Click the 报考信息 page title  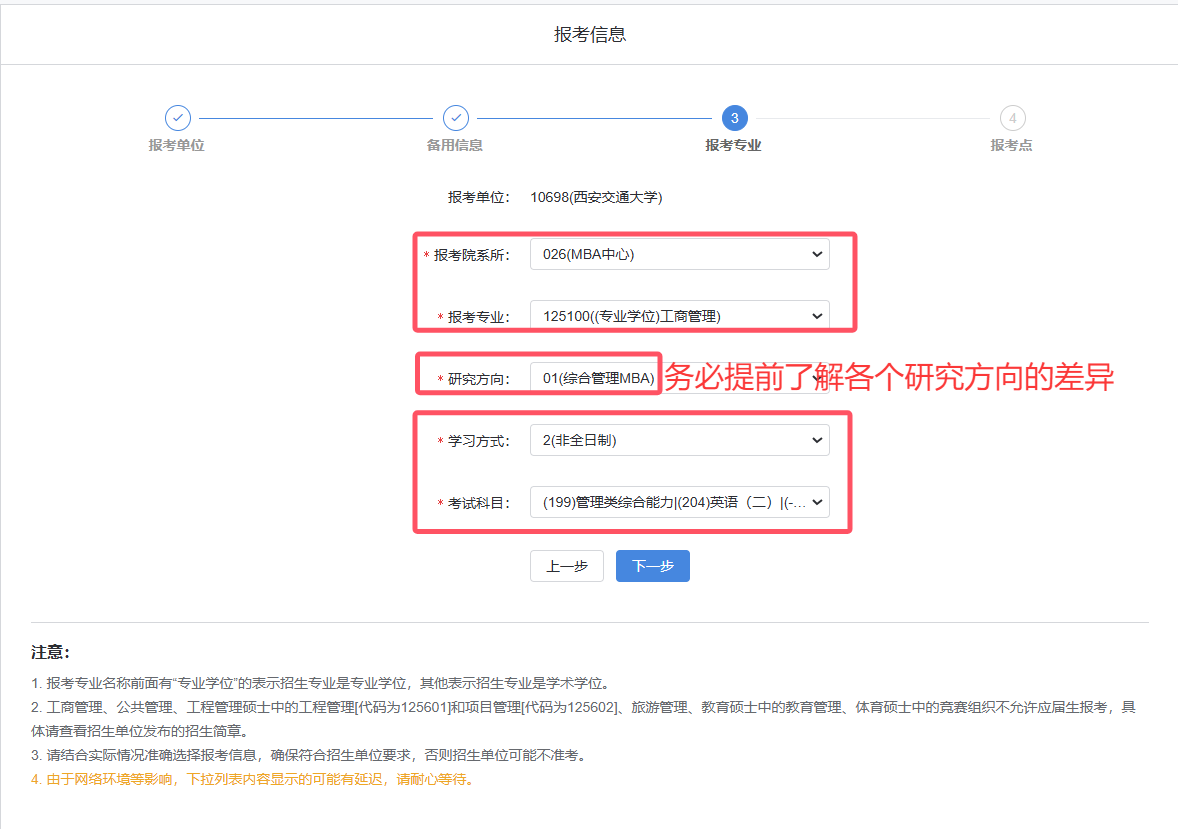[x=590, y=34]
